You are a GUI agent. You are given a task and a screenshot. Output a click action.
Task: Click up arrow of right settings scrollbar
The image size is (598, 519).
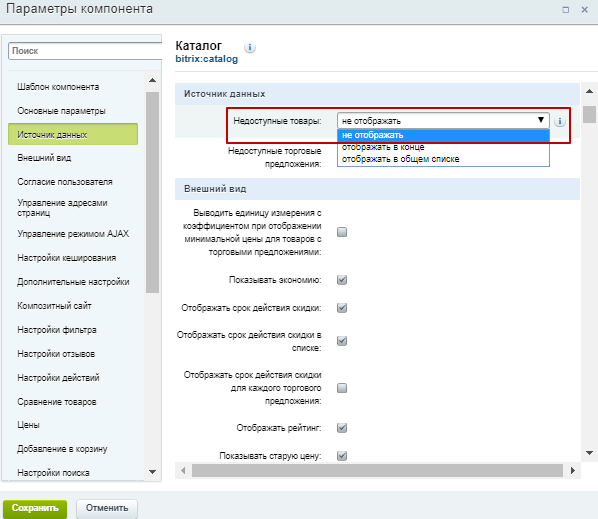pos(589,91)
